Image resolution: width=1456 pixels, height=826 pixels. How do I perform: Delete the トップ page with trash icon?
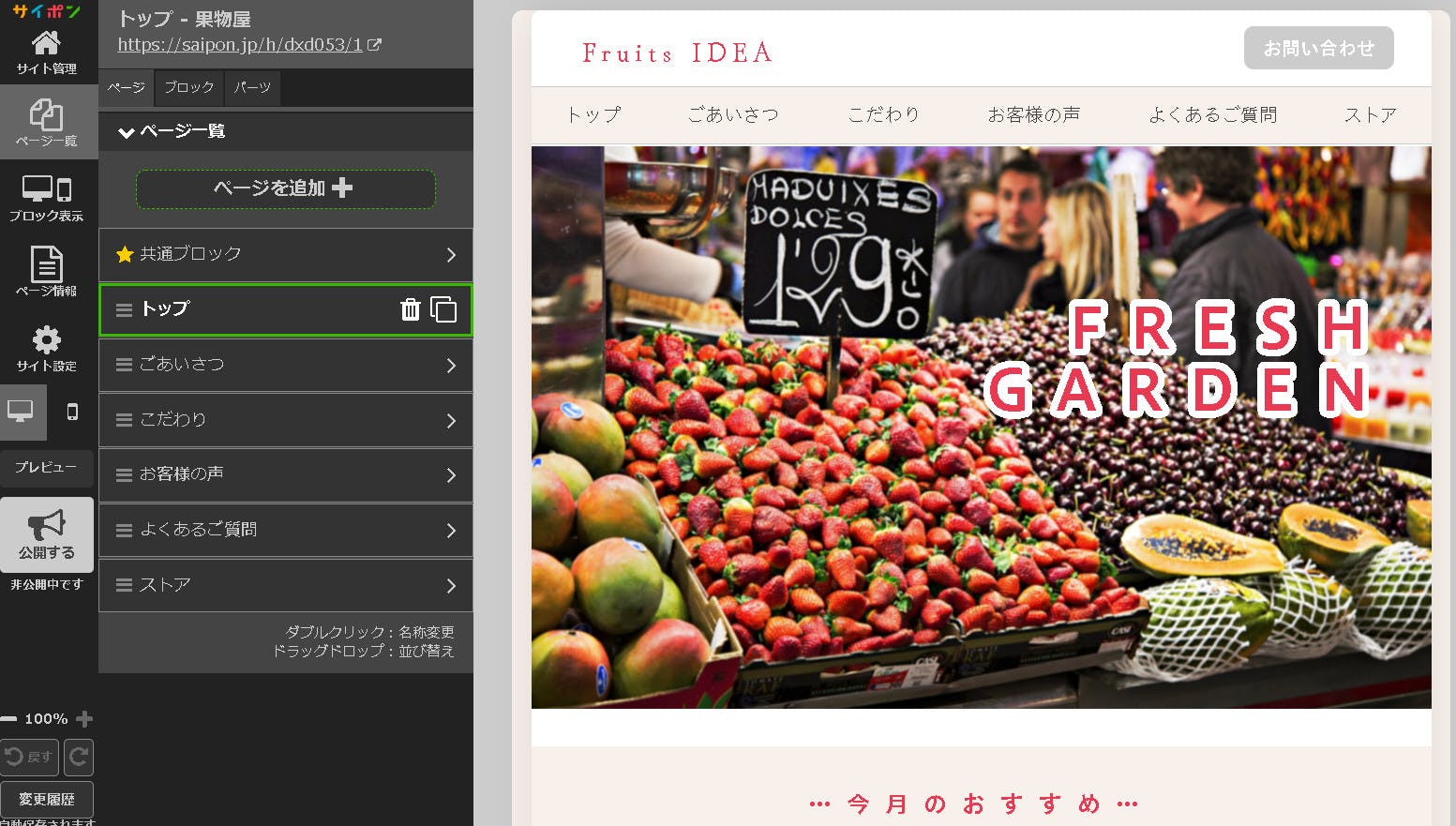pos(410,309)
